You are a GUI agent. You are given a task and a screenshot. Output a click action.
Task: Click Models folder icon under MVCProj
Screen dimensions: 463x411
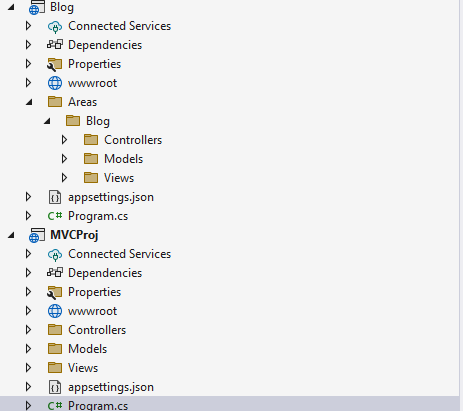point(55,349)
